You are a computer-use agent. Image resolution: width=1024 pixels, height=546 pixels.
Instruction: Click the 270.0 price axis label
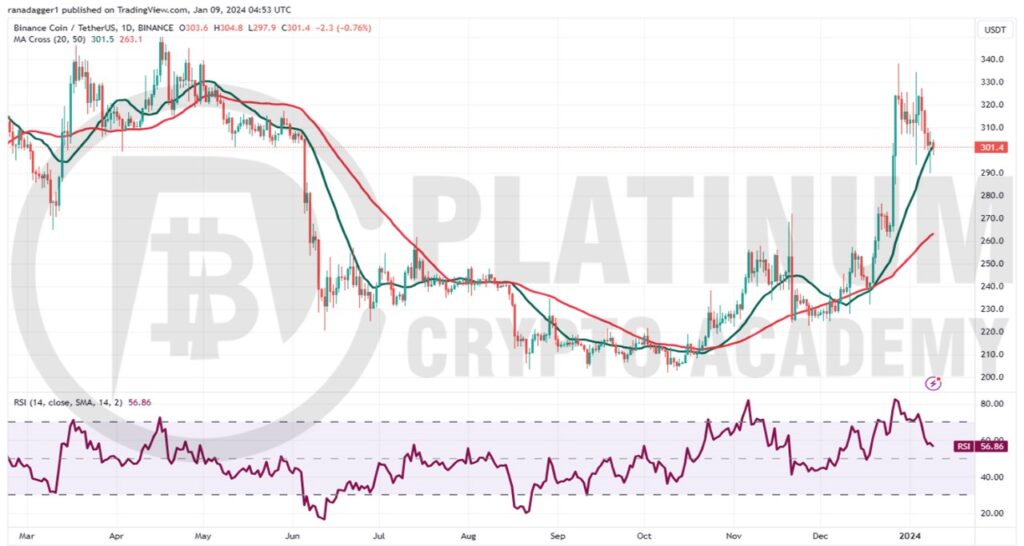coord(991,218)
